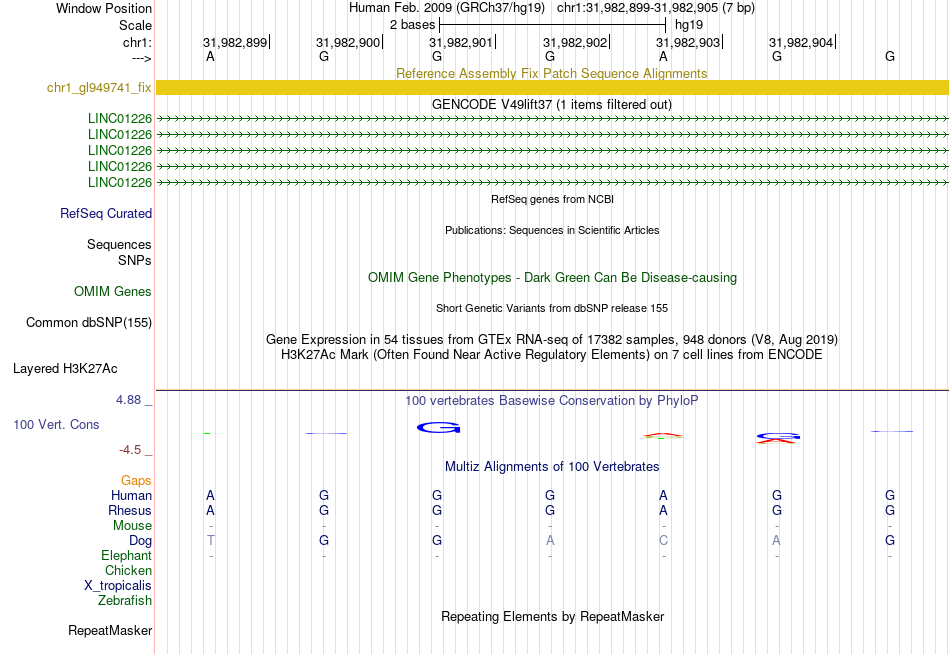The width and height of the screenshot is (950, 654).
Task: Click the X_tropicalis species row label
Action: tap(118, 586)
